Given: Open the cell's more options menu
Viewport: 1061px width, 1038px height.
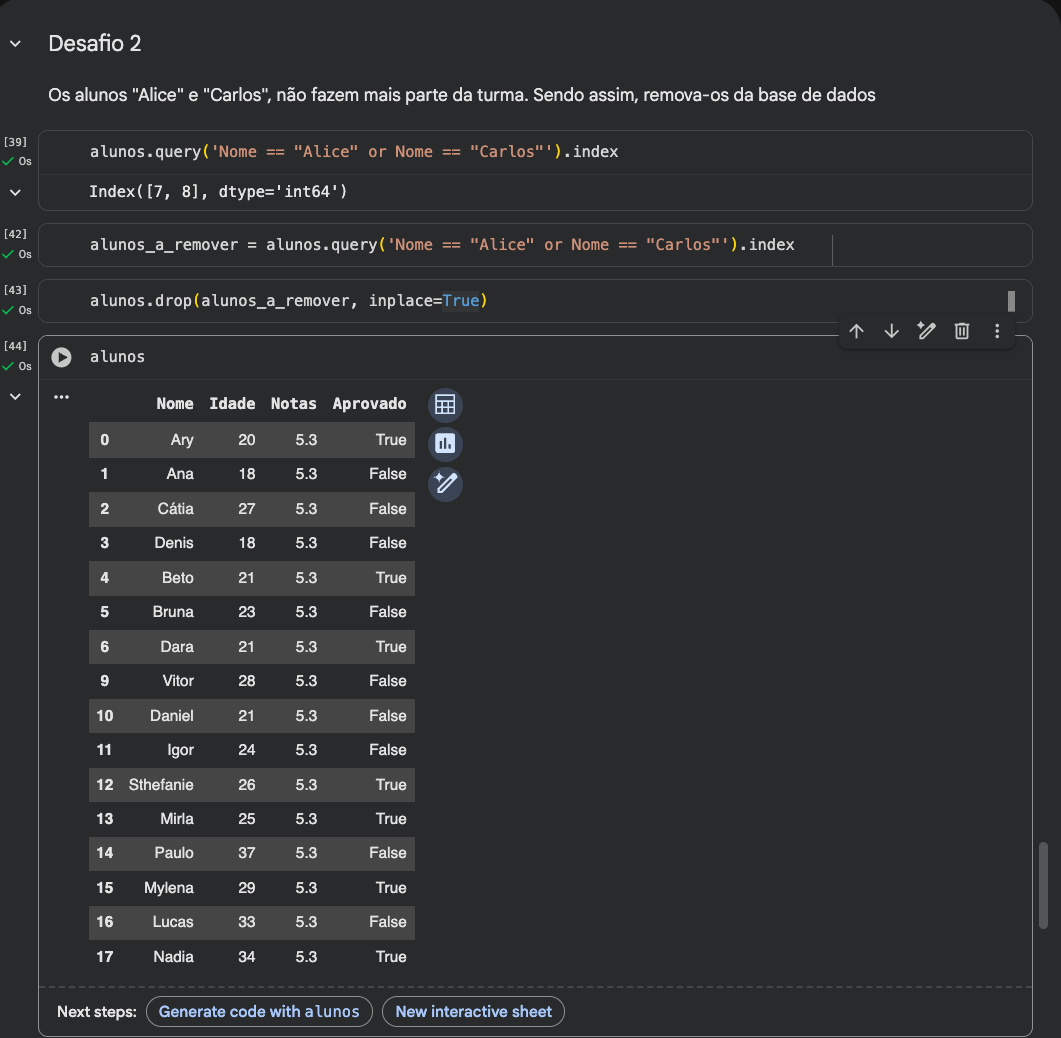Looking at the screenshot, I should point(997,331).
